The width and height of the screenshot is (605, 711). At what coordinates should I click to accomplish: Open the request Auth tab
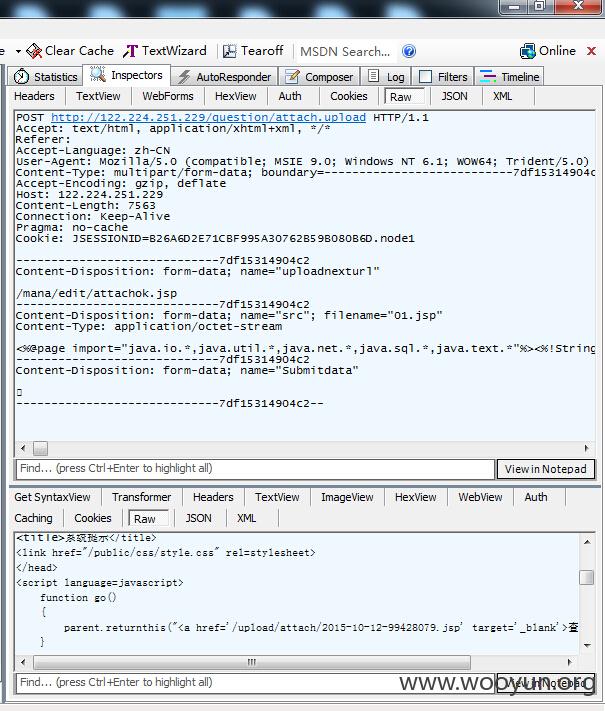(290, 96)
